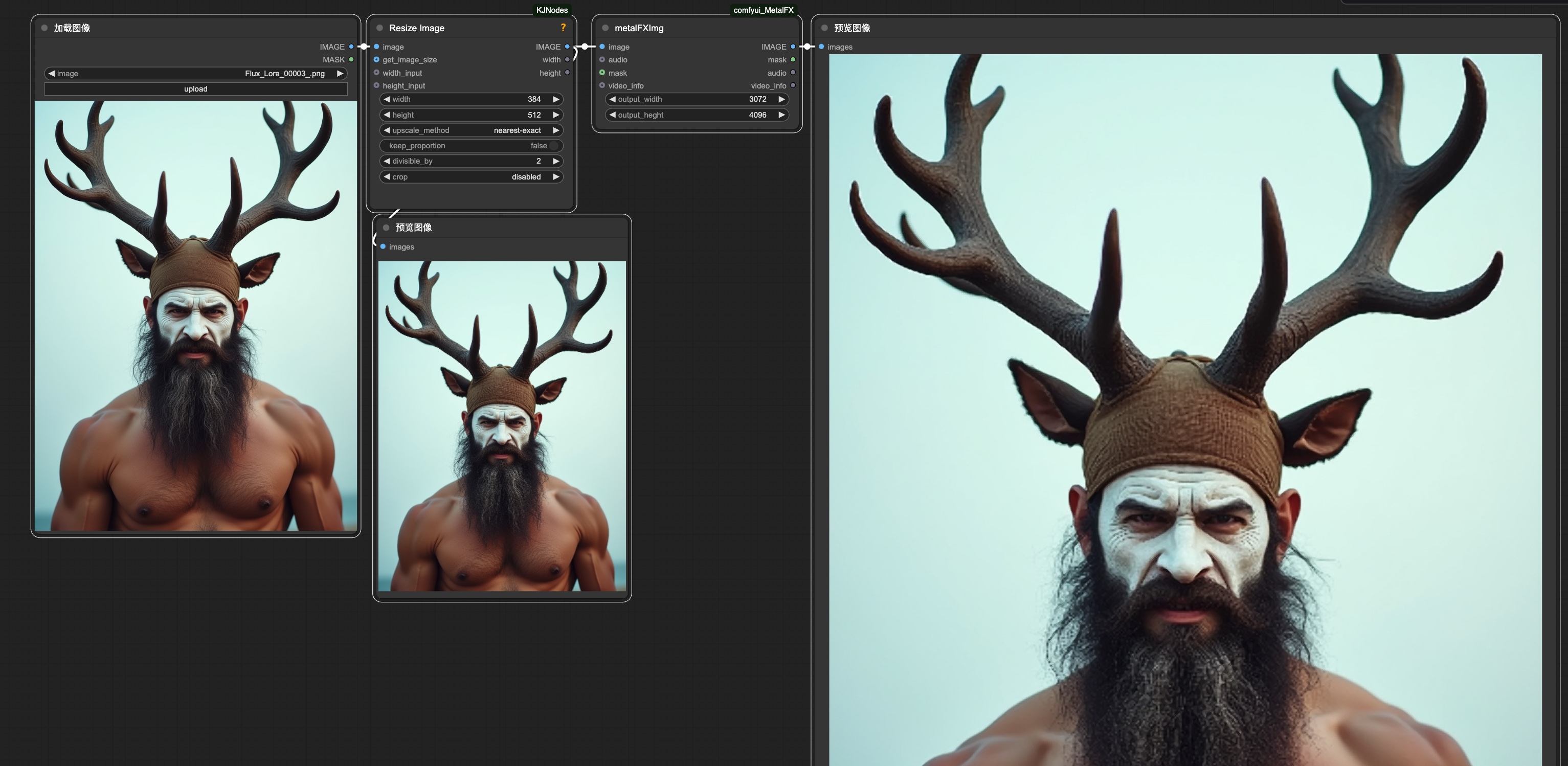This screenshot has height=766, width=1568.
Task: Open the crop disabled dropdown
Action: coord(471,177)
